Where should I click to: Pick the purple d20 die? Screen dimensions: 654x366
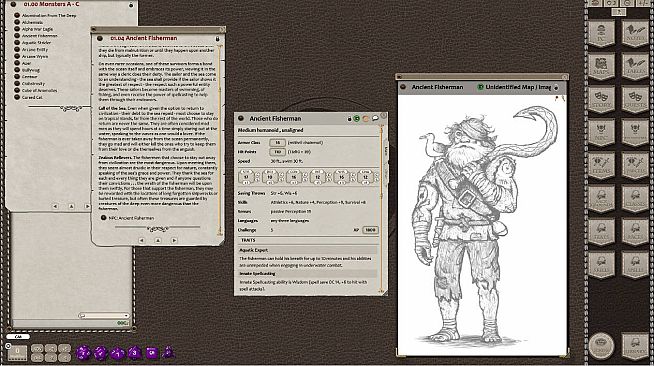tap(83, 353)
